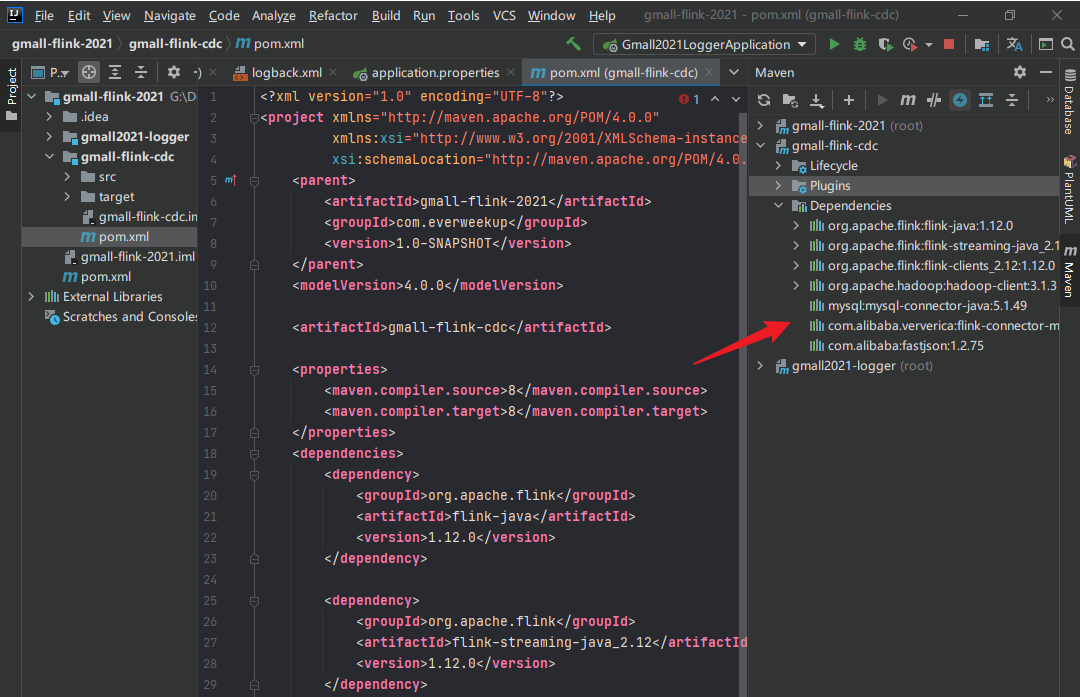The height and width of the screenshot is (697, 1080).
Task: Open the Refactor menu
Action: [x=333, y=15]
